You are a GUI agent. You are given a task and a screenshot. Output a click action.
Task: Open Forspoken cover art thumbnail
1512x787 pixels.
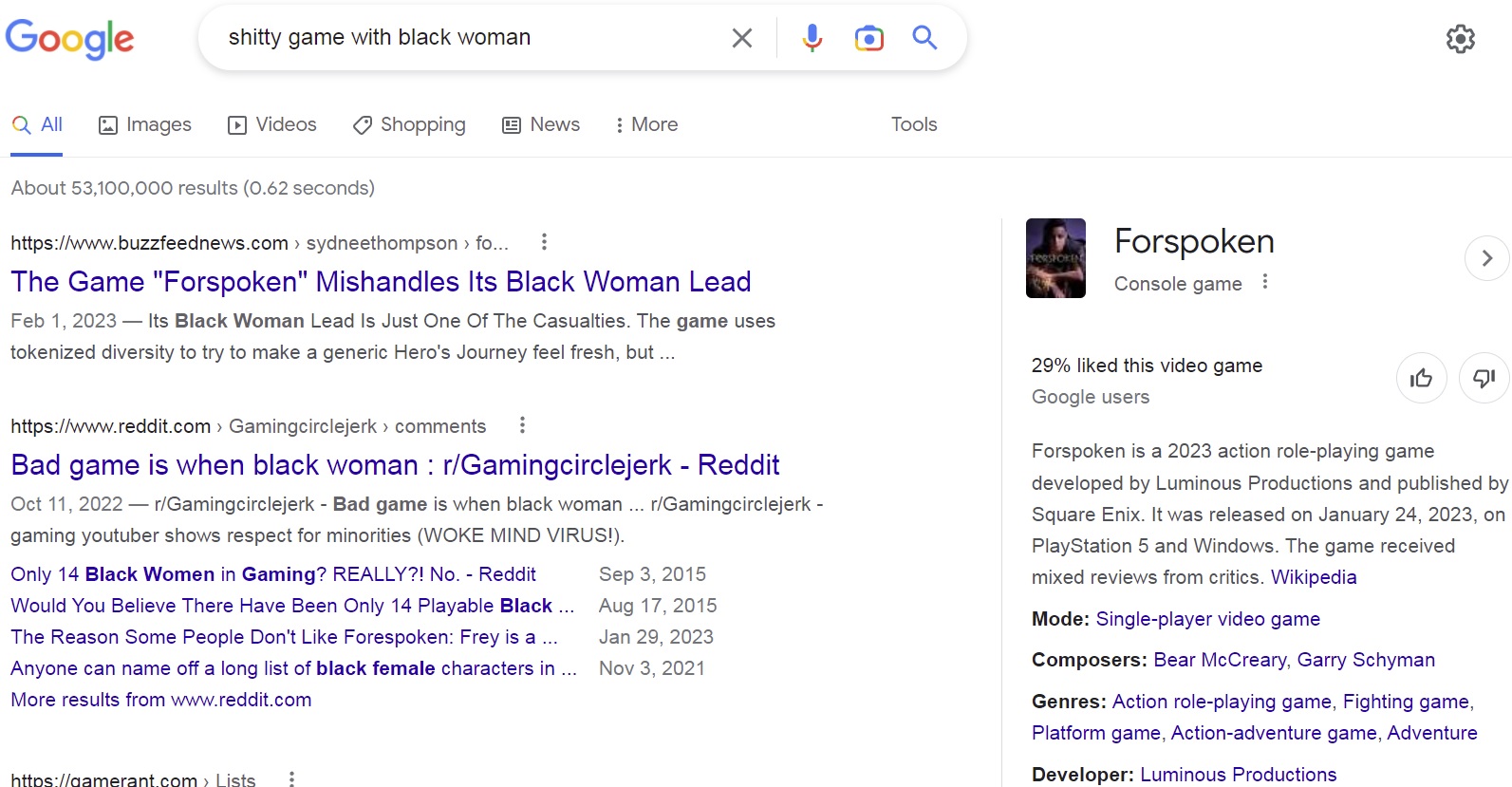1055,258
